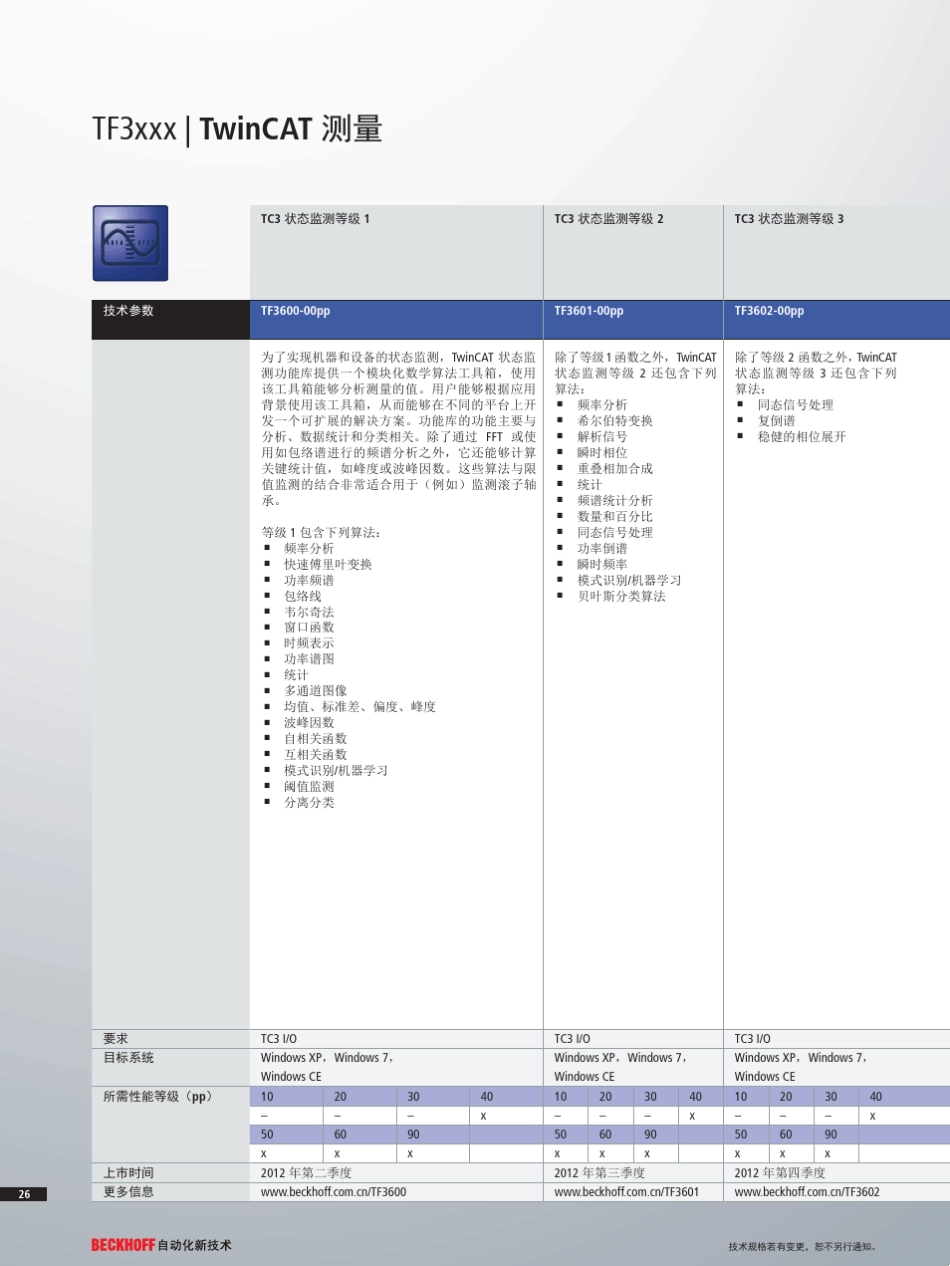950x1266 pixels.
Task: Click the bullet '互相关函数'
Action: (x=316, y=755)
